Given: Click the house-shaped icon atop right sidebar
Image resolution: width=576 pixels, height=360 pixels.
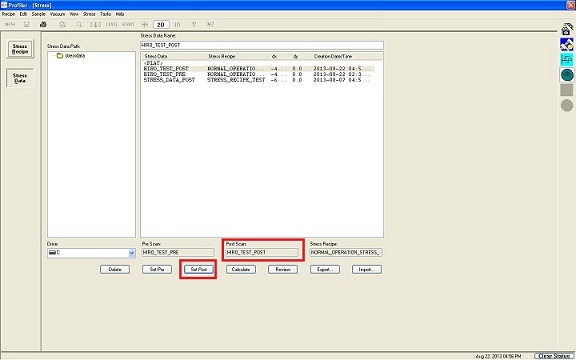Looking at the screenshot, I should coord(567,29).
